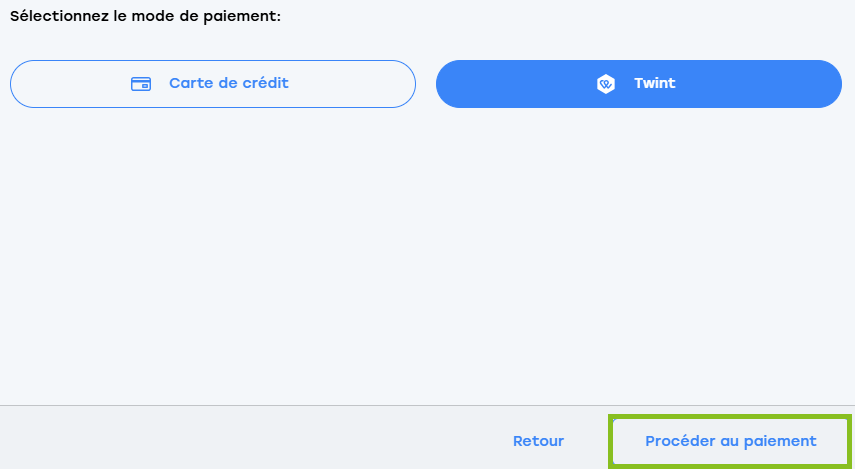Tap the white Twint badge icon
The width and height of the screenshot is (855, 469).
[x=606, y=84]
